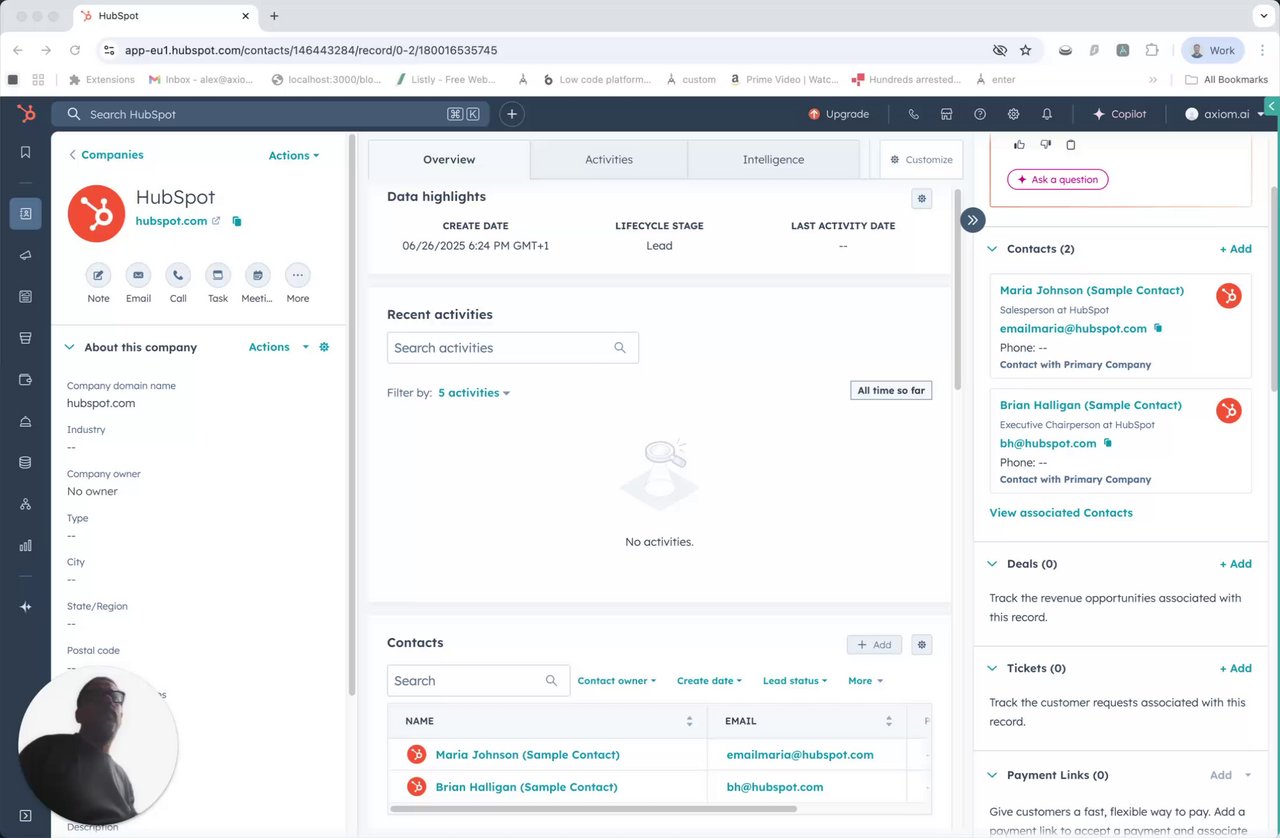This screenshot has height=838, width=1280.
Task: Open the axiom.ai account menu
Action: coord(1224,114)
